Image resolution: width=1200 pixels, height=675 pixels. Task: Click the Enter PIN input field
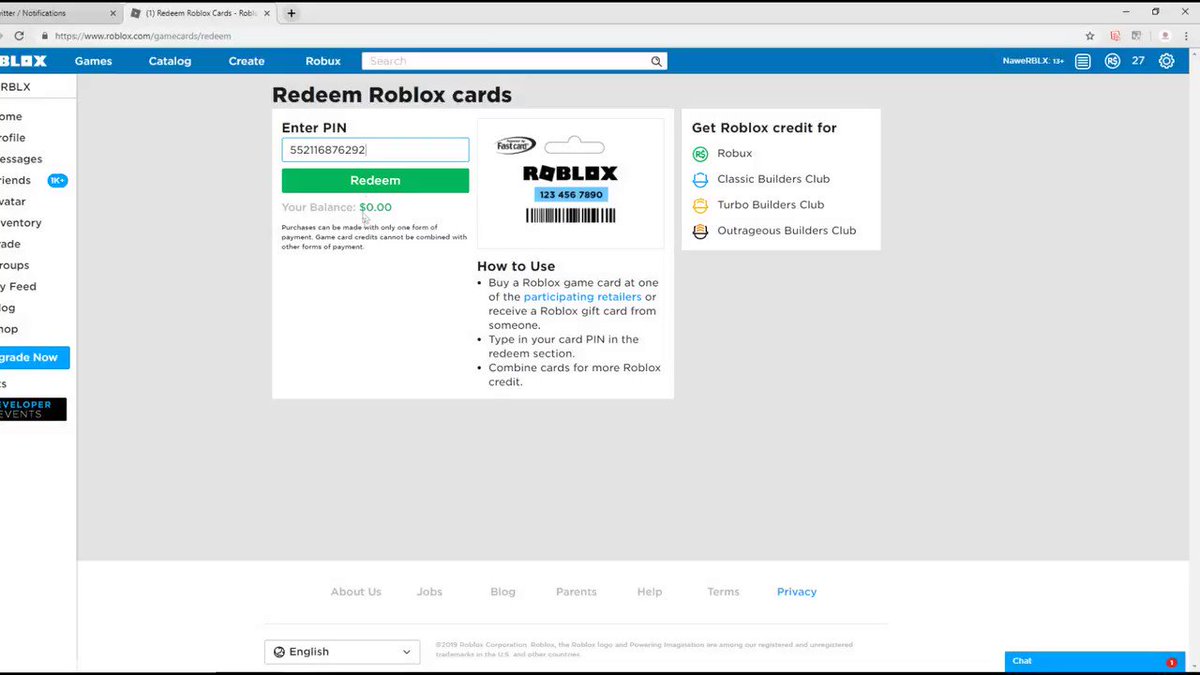pyautogui.click(x=375, y=150)
